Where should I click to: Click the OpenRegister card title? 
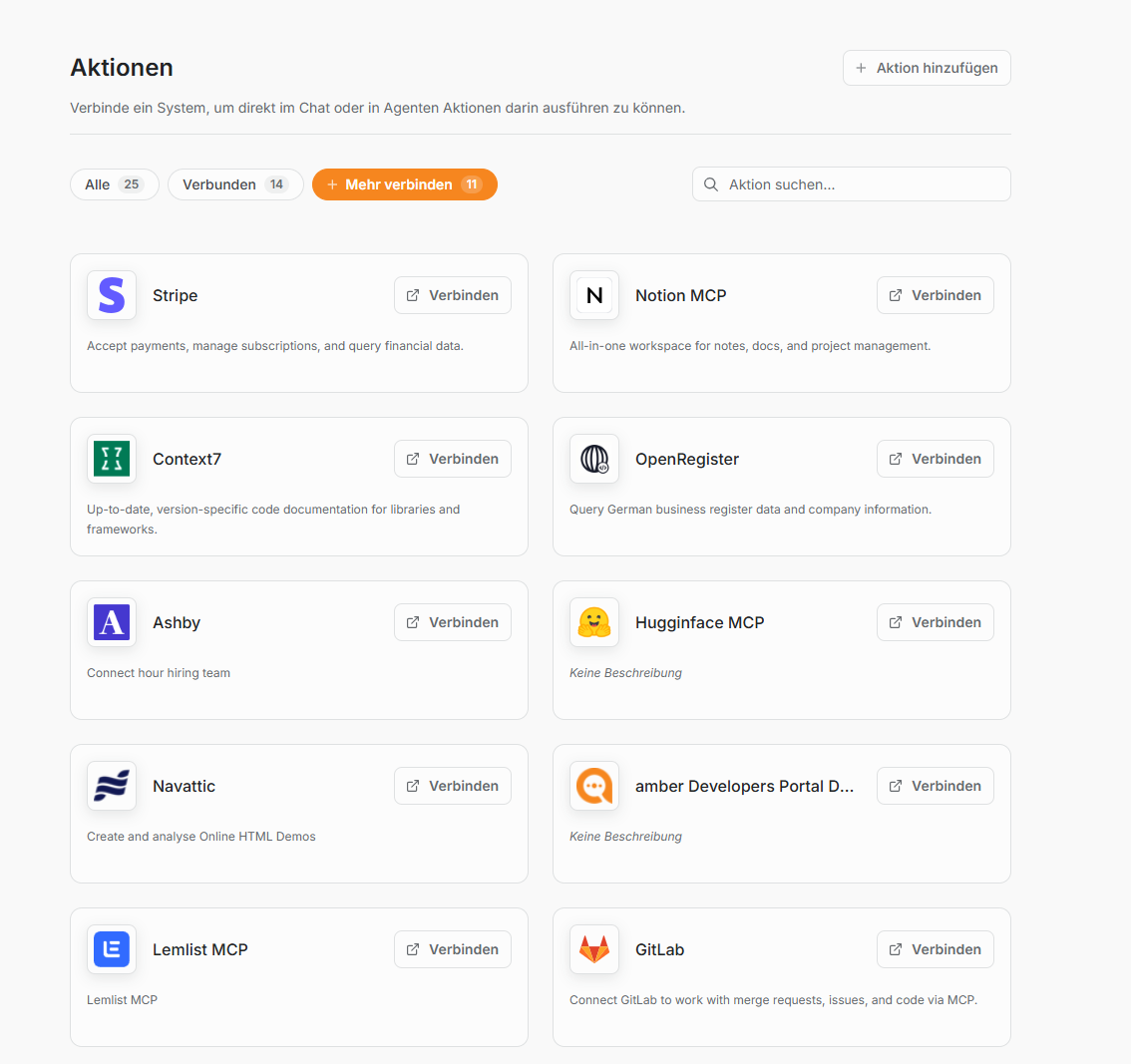pos(686,459)
